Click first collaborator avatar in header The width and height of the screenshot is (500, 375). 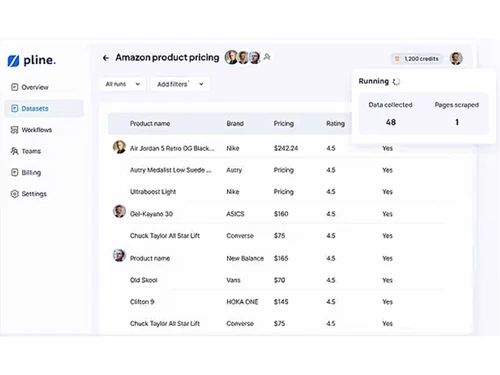231,57
